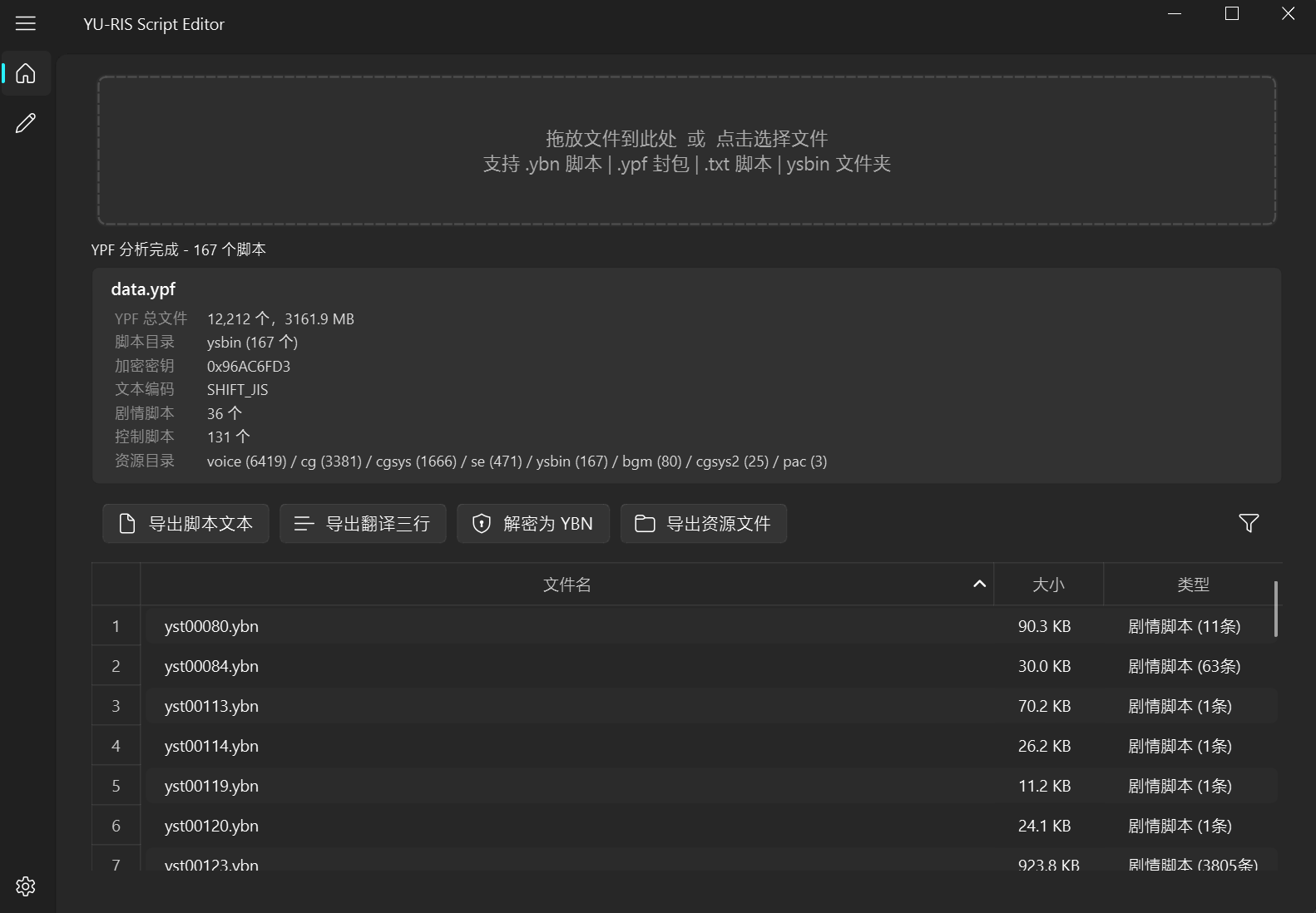
Task: Click the encryption key value 0x96AC6FD3
Action: coord(249,366)
